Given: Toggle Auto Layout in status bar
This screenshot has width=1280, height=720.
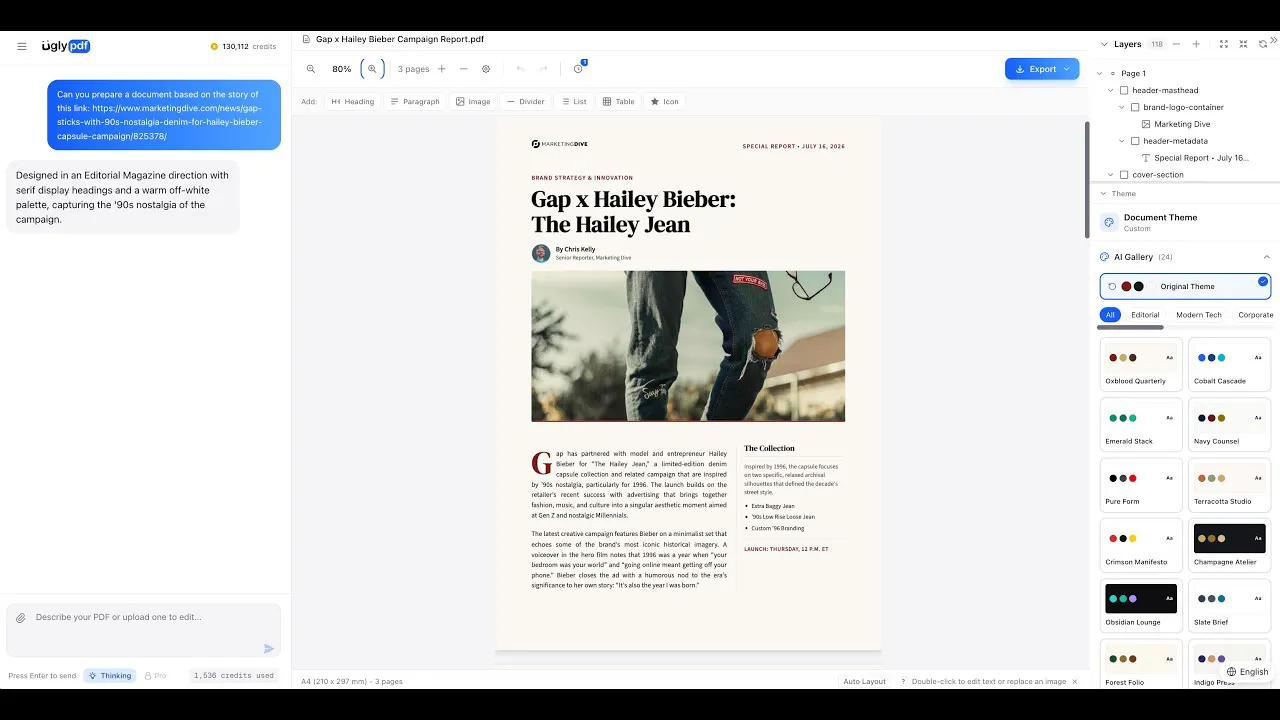Looking at the screenshot, I should (x=864, y=681).
